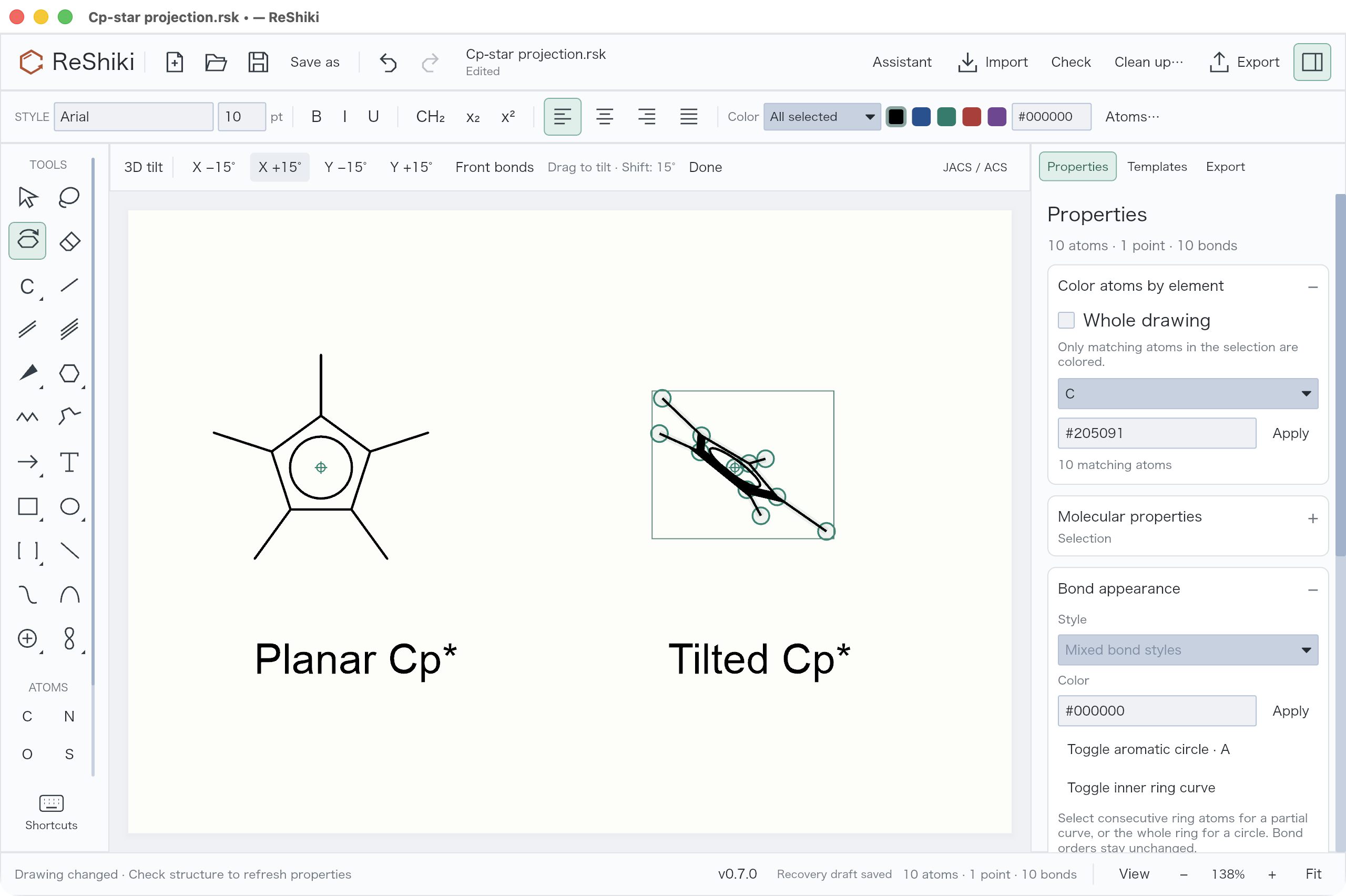Open the Mixed bond styles dropdown
Viewport: 1346px width, 896px height.
coord(1188,650)
